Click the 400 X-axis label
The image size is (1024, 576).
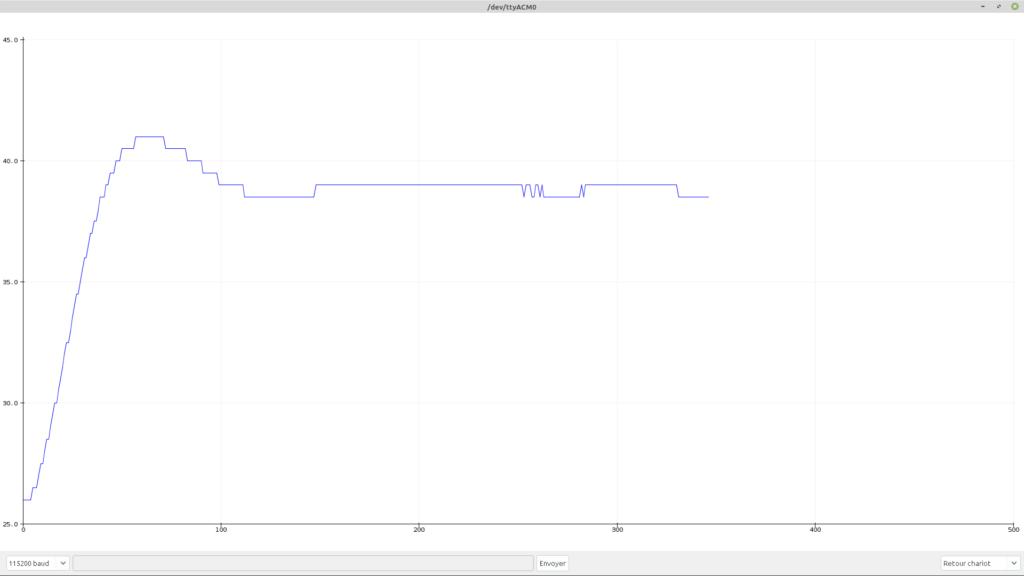pyautogui.click(x=815, y=530)
